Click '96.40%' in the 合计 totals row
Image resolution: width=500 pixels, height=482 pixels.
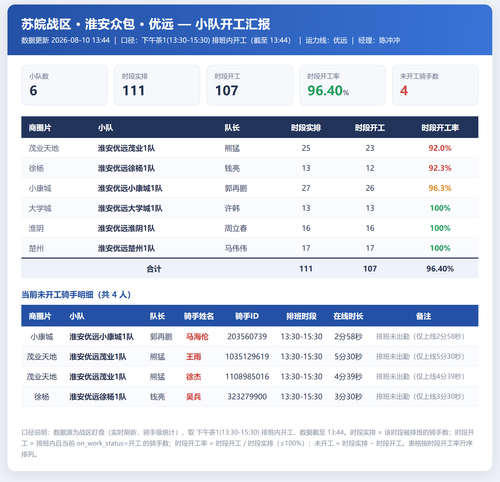point(440,269)
